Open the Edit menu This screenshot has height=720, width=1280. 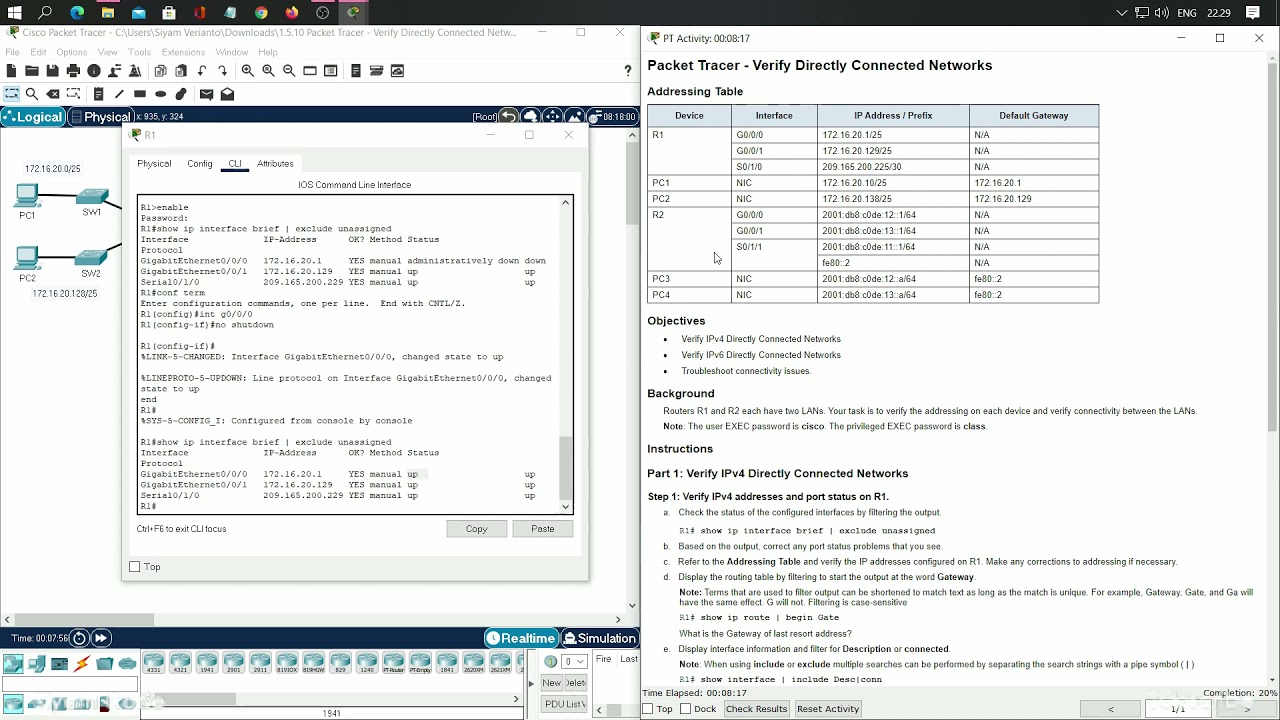(38, 52)
